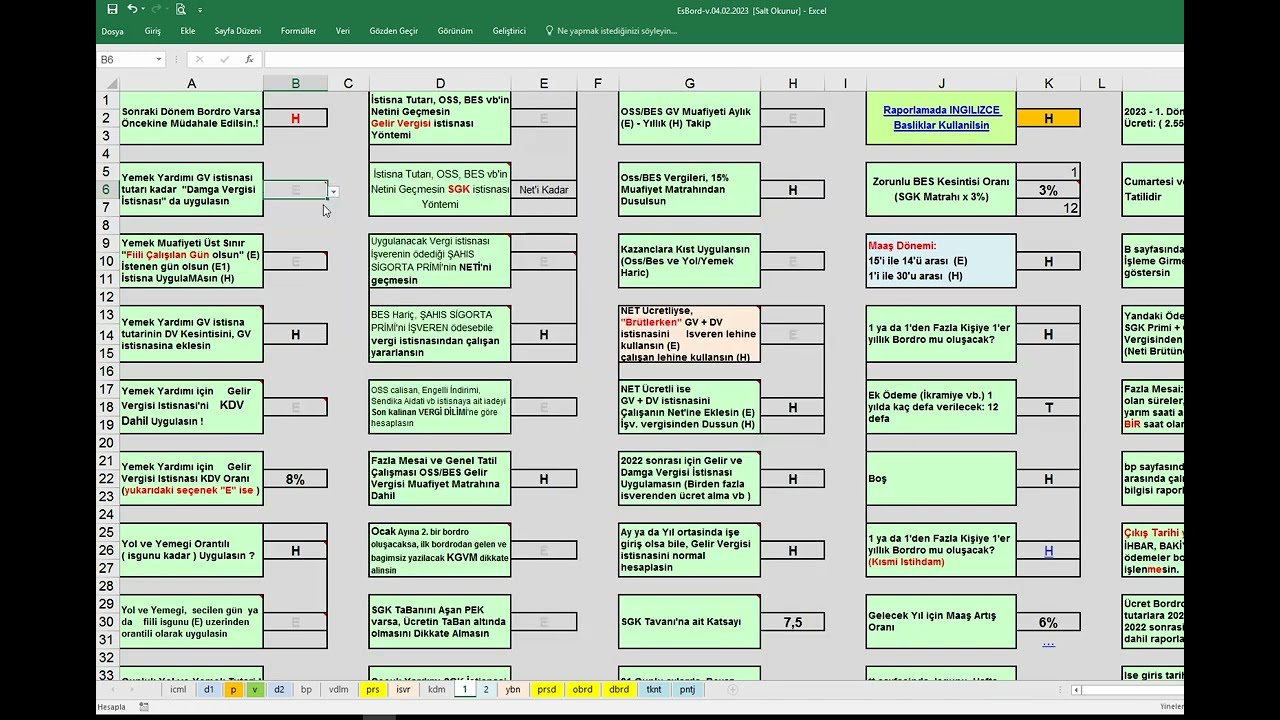Click the Redo arrow icon
The image size is (1280, 720).
pyautogui.click(x=156, y=9)
